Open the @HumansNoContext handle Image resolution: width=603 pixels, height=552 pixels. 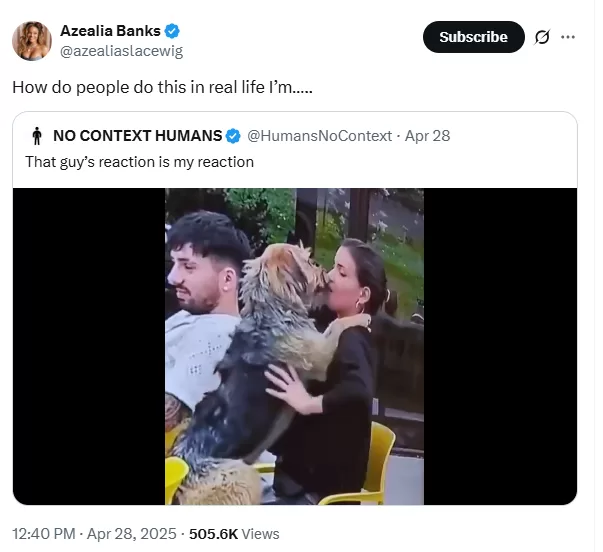click(319, 135)
